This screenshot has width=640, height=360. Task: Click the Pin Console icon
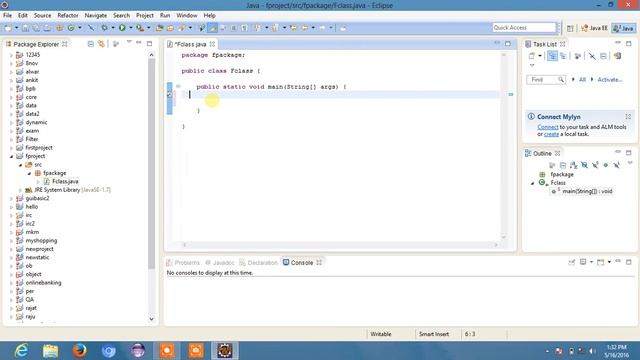point(572,262)
